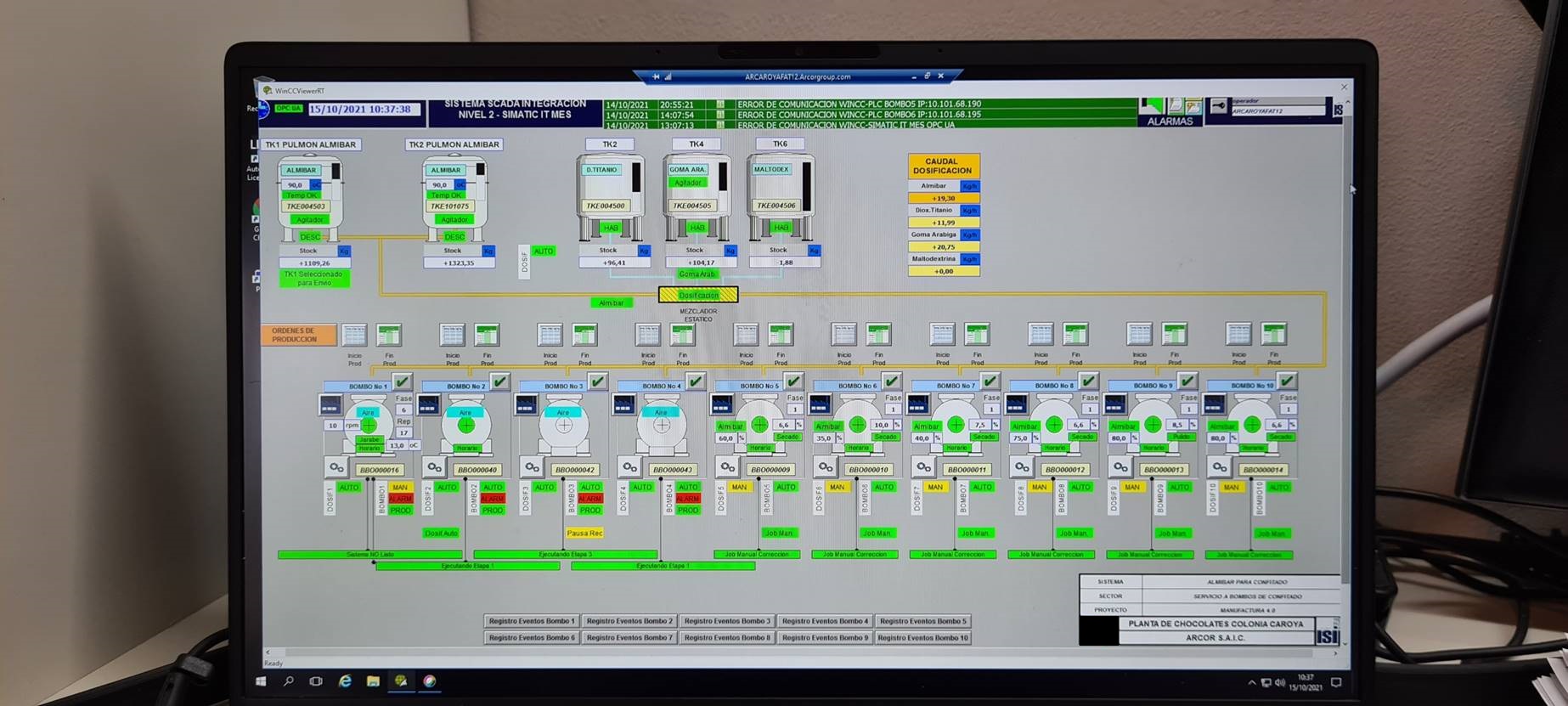1568x706 pixels.
Task: Open taskbar search magnifier
Action: [x=289, y=681]
